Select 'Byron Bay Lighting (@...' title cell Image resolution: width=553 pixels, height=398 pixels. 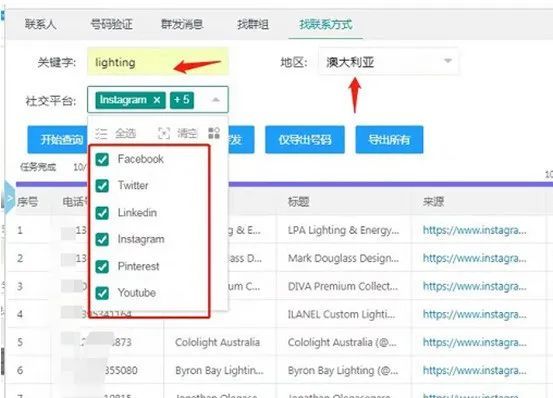click(343, 371)
